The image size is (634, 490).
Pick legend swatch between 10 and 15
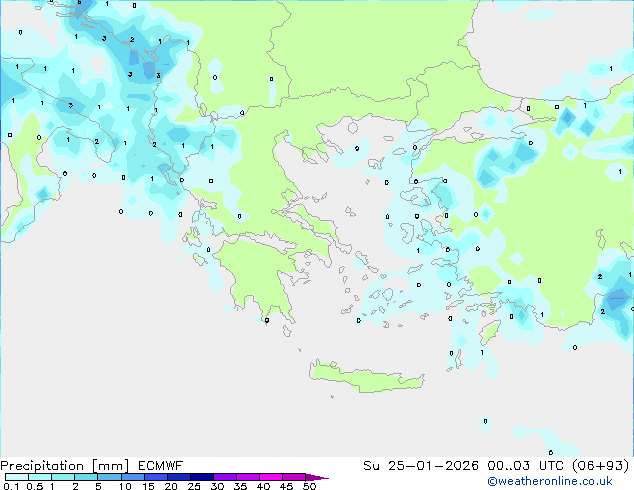(x=132, y=477)
